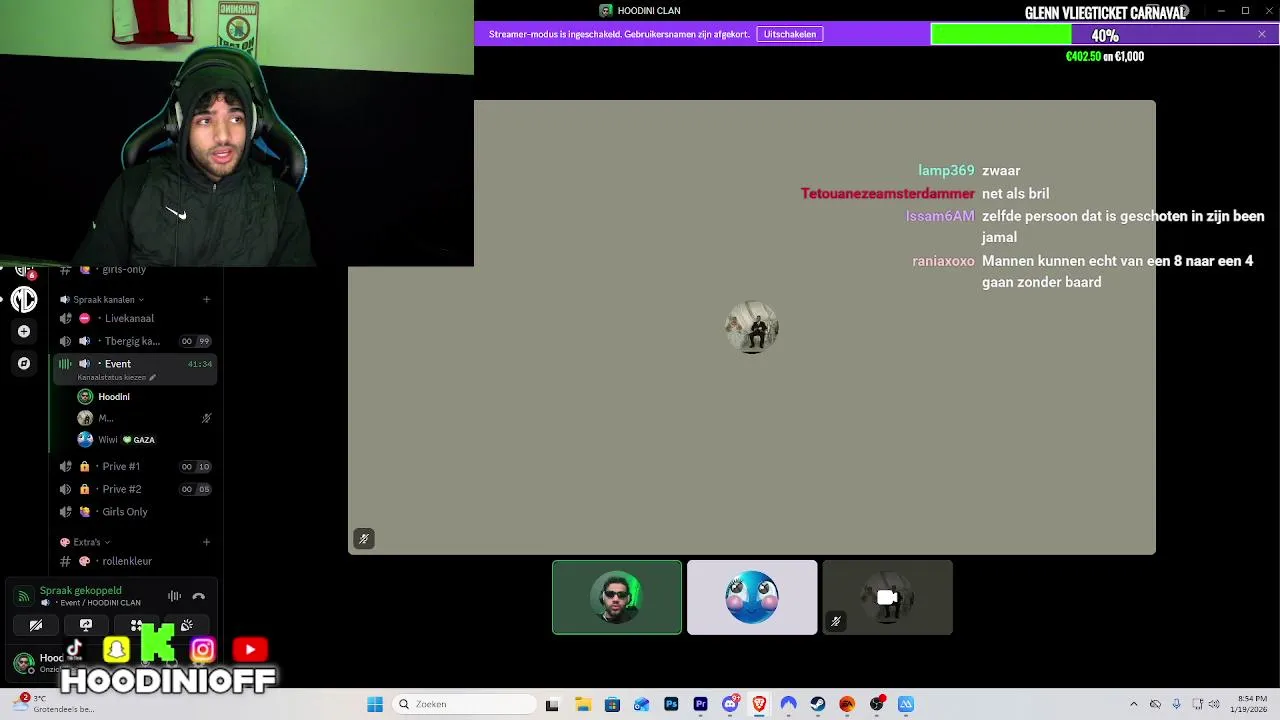Open clock showing 8:54 PM
The image size is (1280, 720).
[1251, 704]
